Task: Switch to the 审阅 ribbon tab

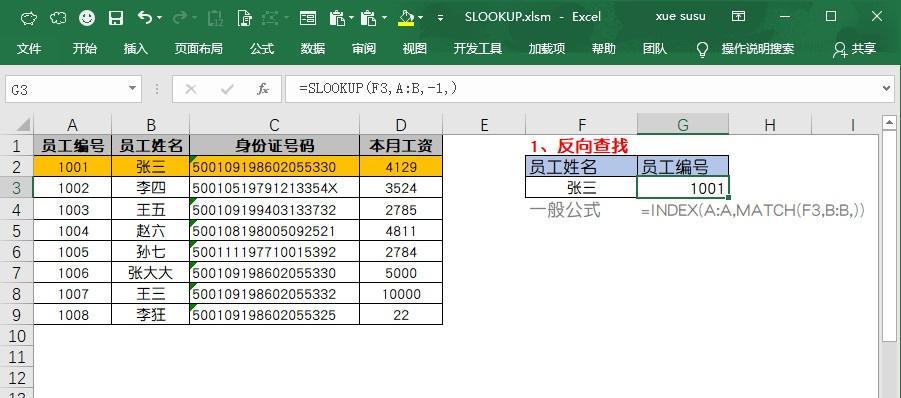Action: coord(364,49)
